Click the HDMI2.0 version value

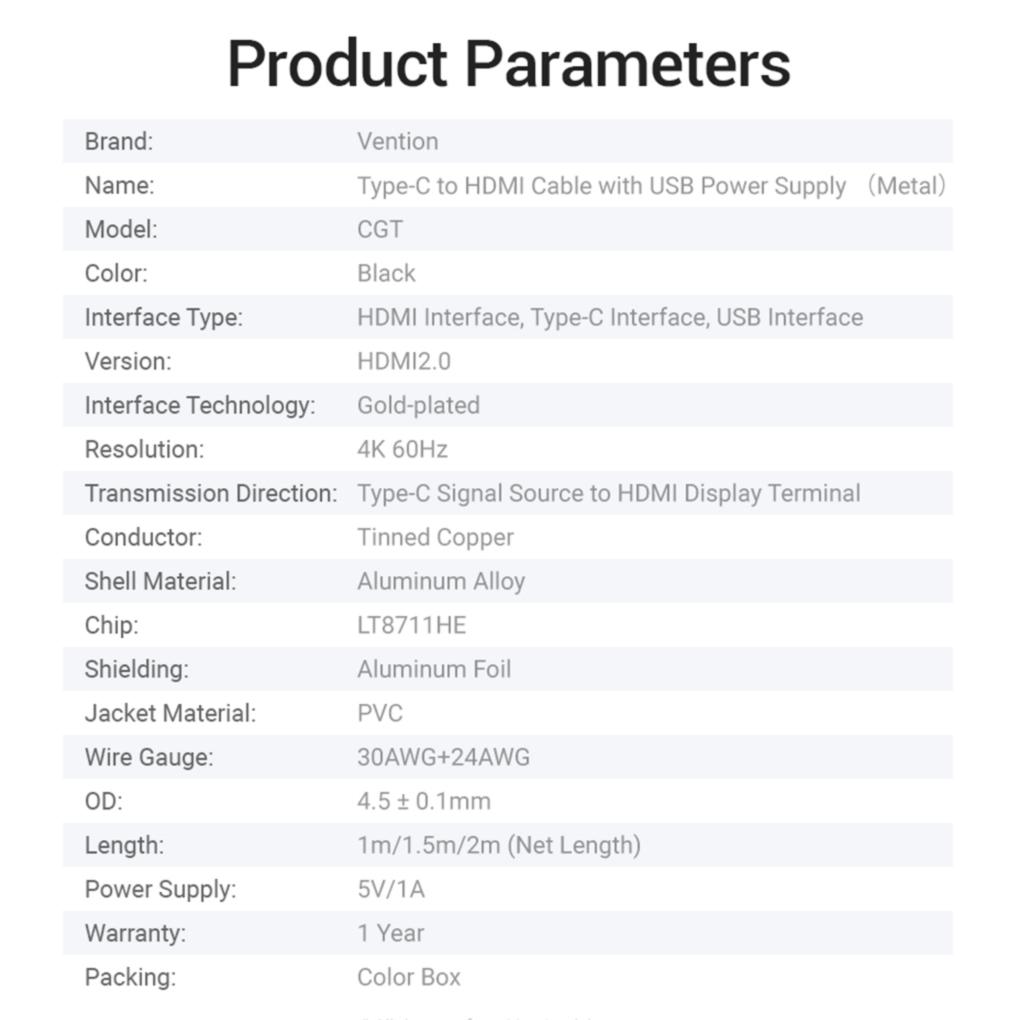[404, 361]
